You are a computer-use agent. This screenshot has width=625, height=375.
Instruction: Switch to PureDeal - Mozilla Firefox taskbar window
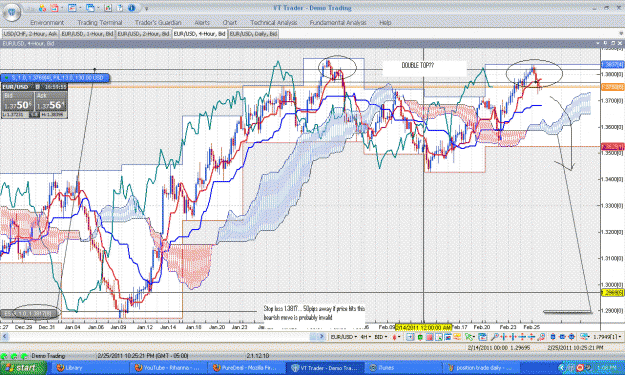[x=246, y=367]
